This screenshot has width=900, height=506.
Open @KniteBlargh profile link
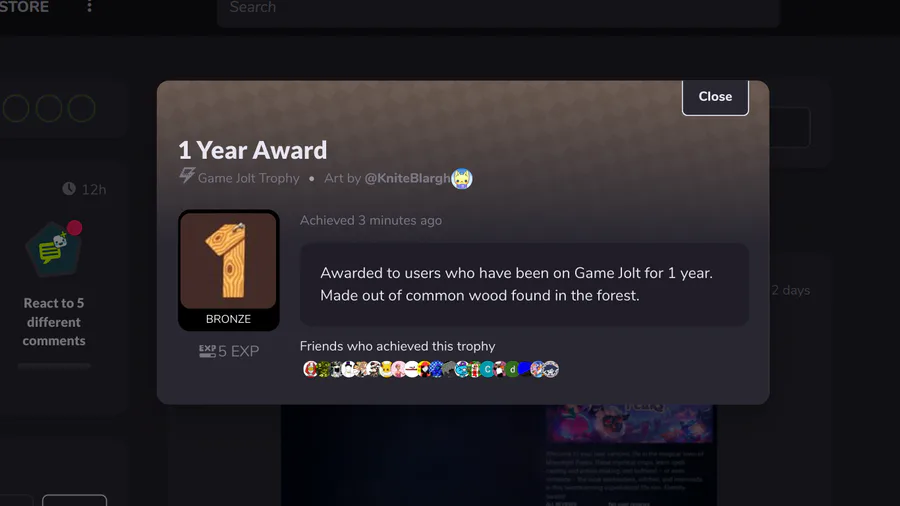point(407,178)
